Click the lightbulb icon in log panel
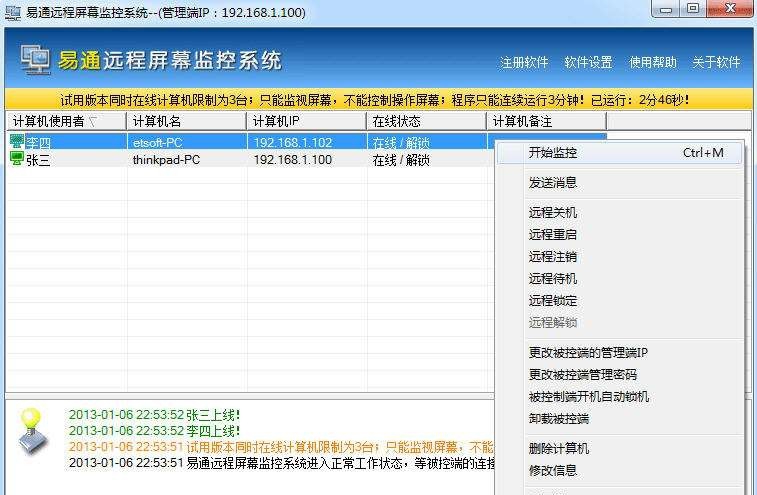 pos(33,431)
